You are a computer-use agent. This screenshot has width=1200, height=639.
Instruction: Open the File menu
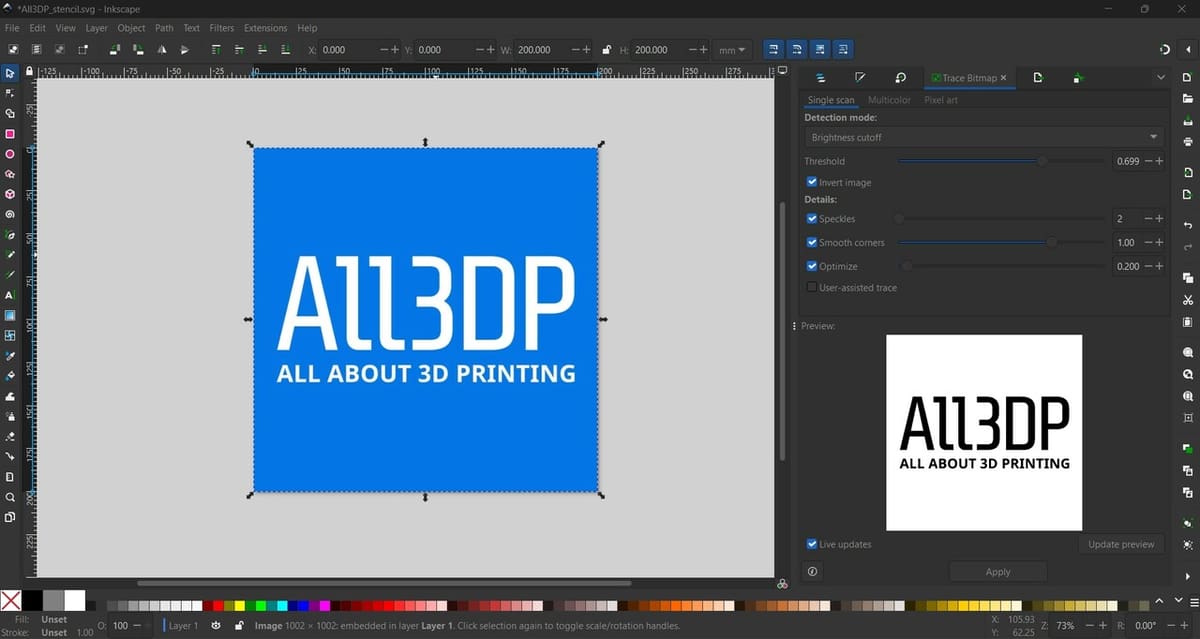coord(12,28)
